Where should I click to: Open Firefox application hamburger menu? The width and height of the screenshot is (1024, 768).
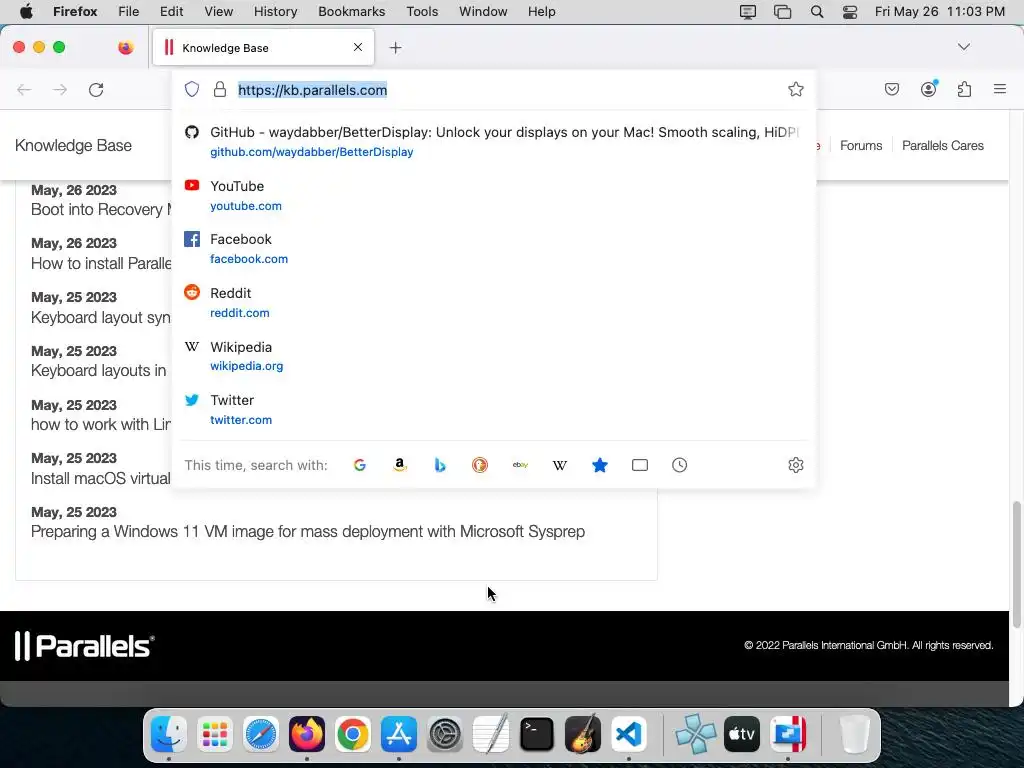click(x=1000, y=89)
